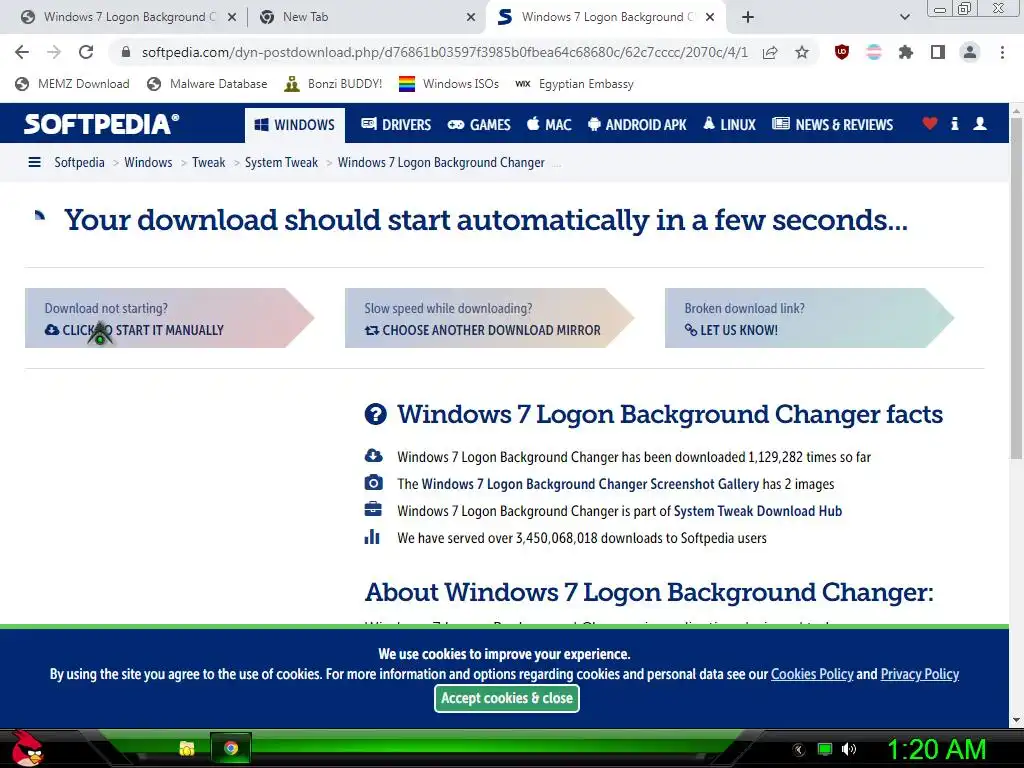The width and height of the screenshot is (1024, 768).
Task: Click the padlock site info icon
Action: (x=126, y=52)
